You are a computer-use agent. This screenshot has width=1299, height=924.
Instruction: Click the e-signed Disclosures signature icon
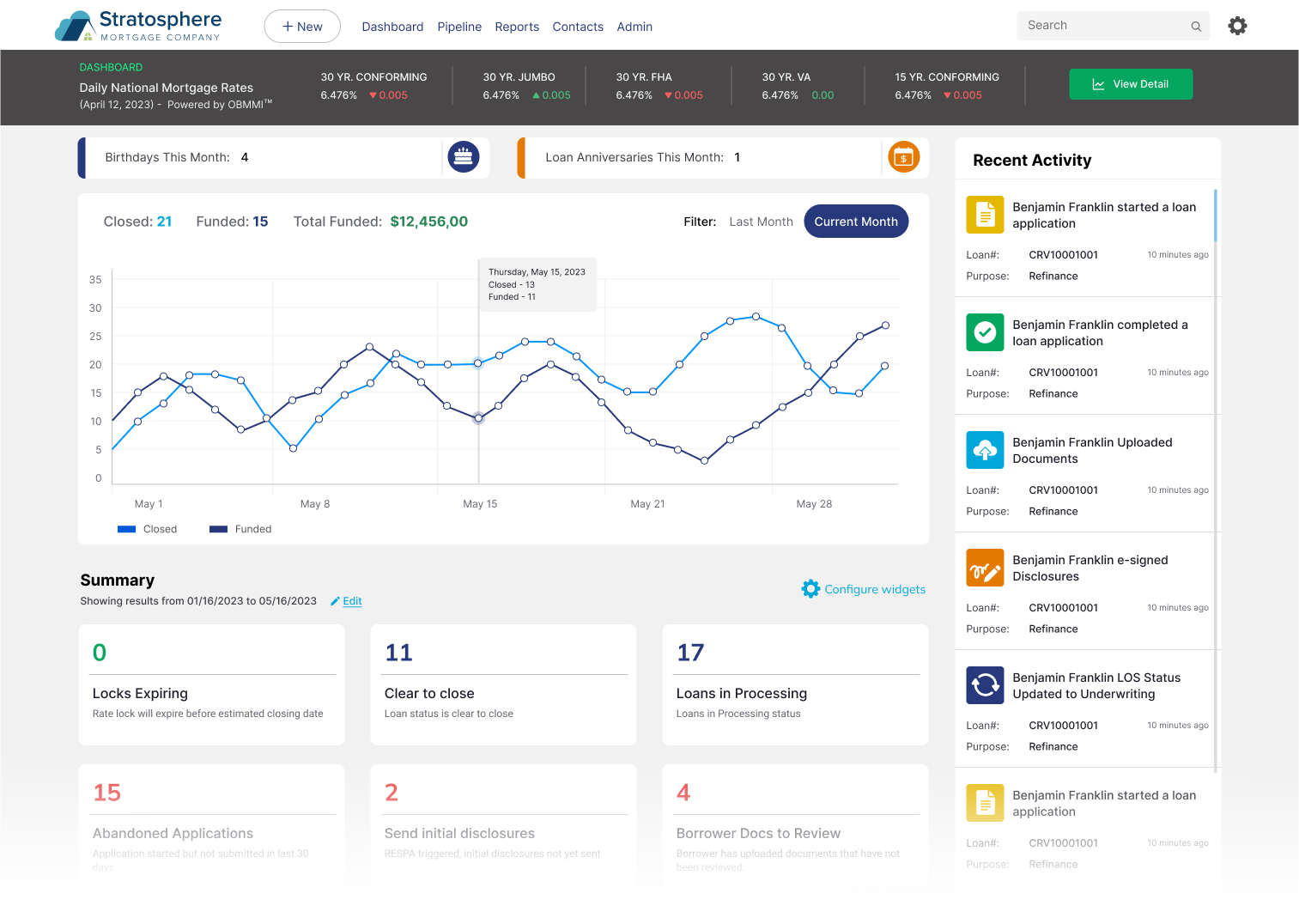click(985, 568)
